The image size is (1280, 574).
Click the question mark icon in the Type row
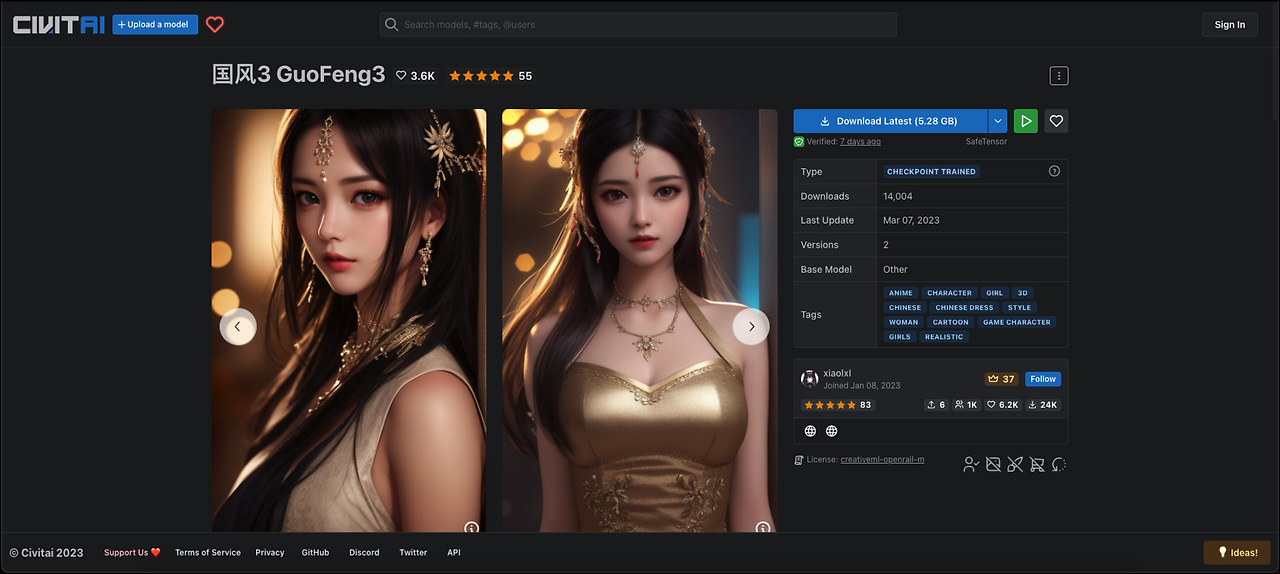coord(1054,171)
